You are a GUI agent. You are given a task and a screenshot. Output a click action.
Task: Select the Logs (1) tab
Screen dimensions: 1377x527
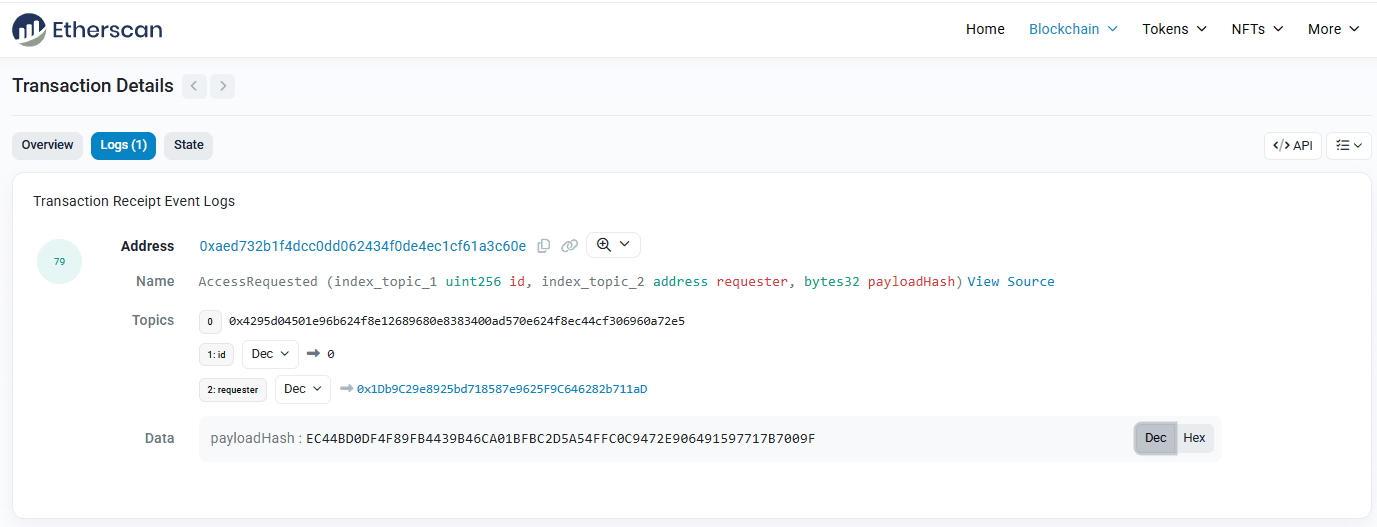124,146
